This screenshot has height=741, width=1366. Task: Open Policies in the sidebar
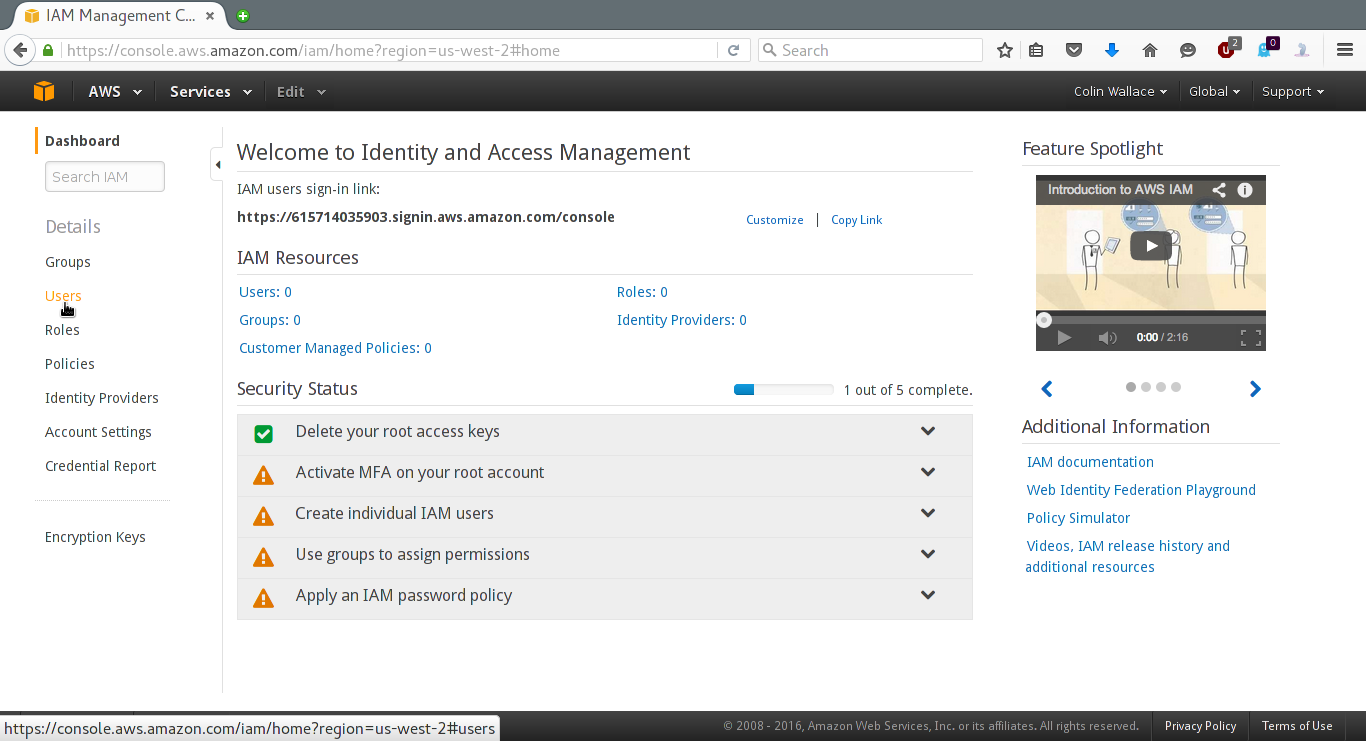coord(70,364)
